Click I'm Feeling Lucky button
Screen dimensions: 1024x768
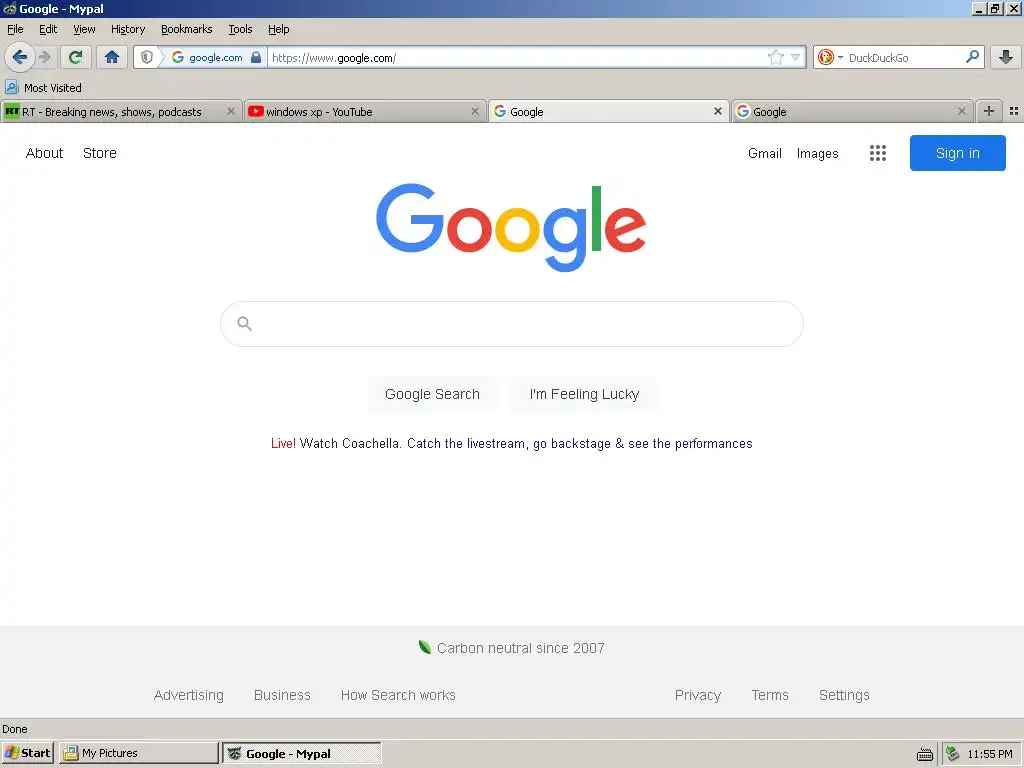pyautogui.click(x=584, y=394)
